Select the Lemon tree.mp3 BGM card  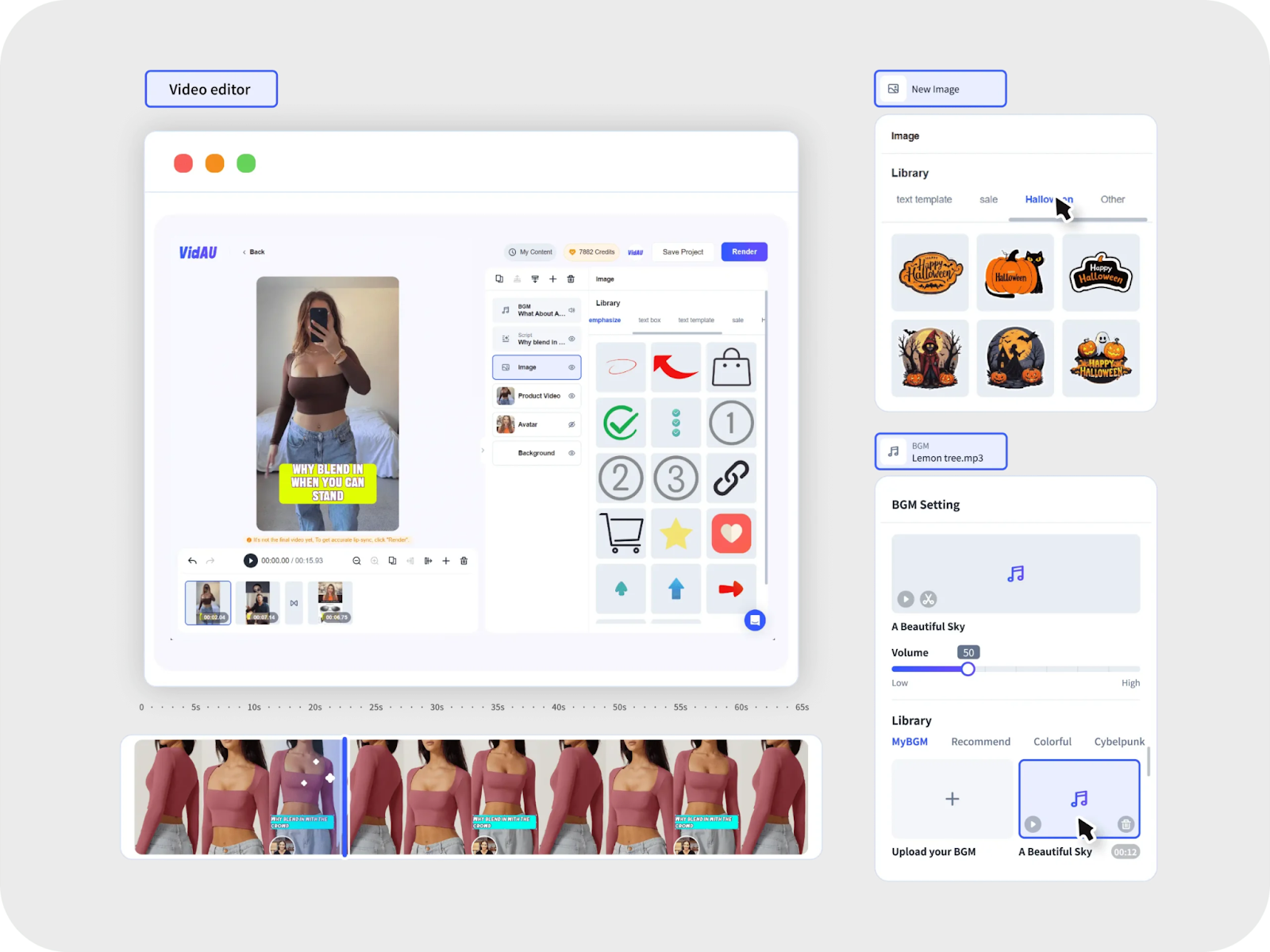pyautogui.click(x=941, y=451)
